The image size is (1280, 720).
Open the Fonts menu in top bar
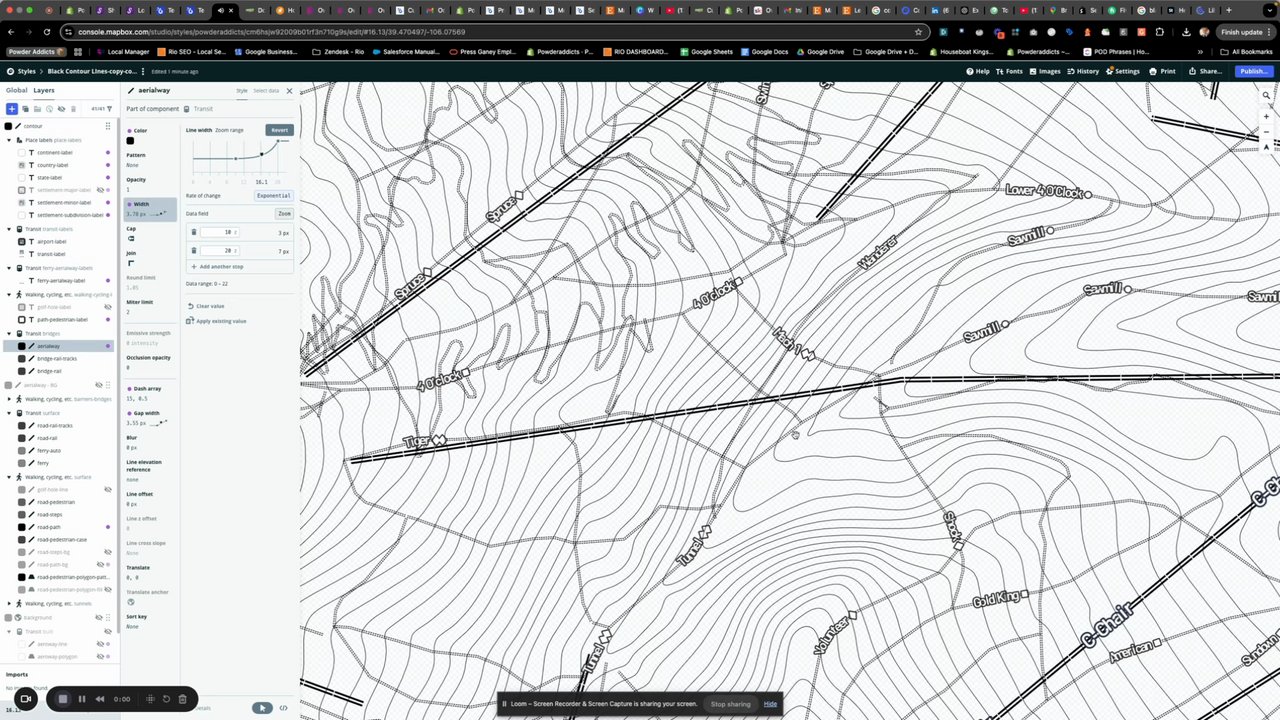pos(1010,71)
